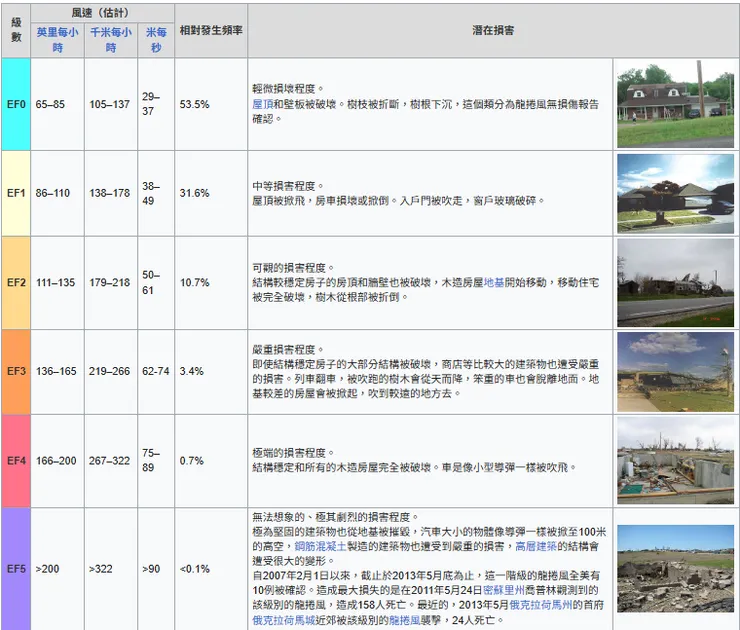Select the 105–137 km/h cell
The width and height of the screenshot is (740, 630).
point(111,104)
